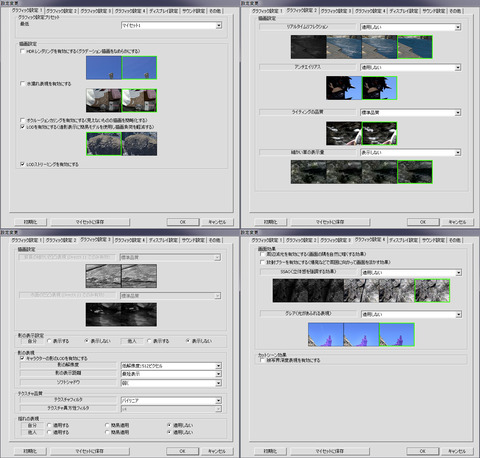Click マイセットに保存 in the shadow settings dialog
Screen dimensions: 480x458
pyautogui.click(x=90, y=451)
